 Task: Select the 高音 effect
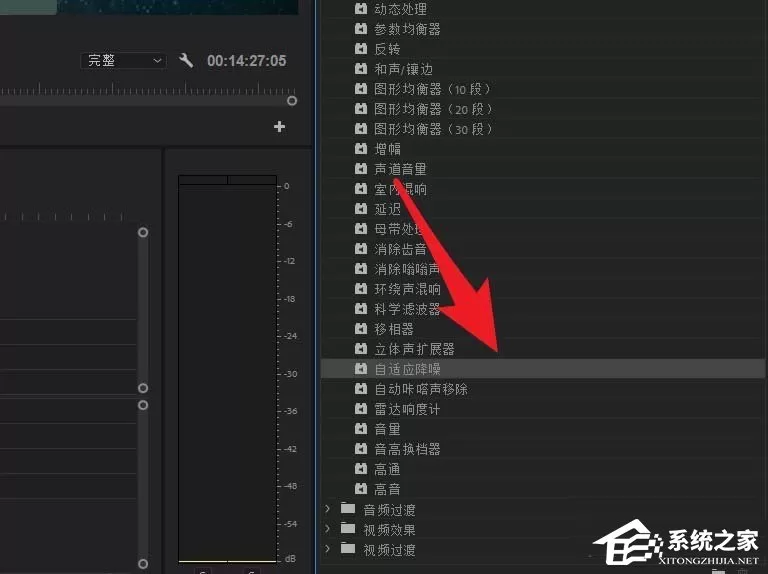387,489
